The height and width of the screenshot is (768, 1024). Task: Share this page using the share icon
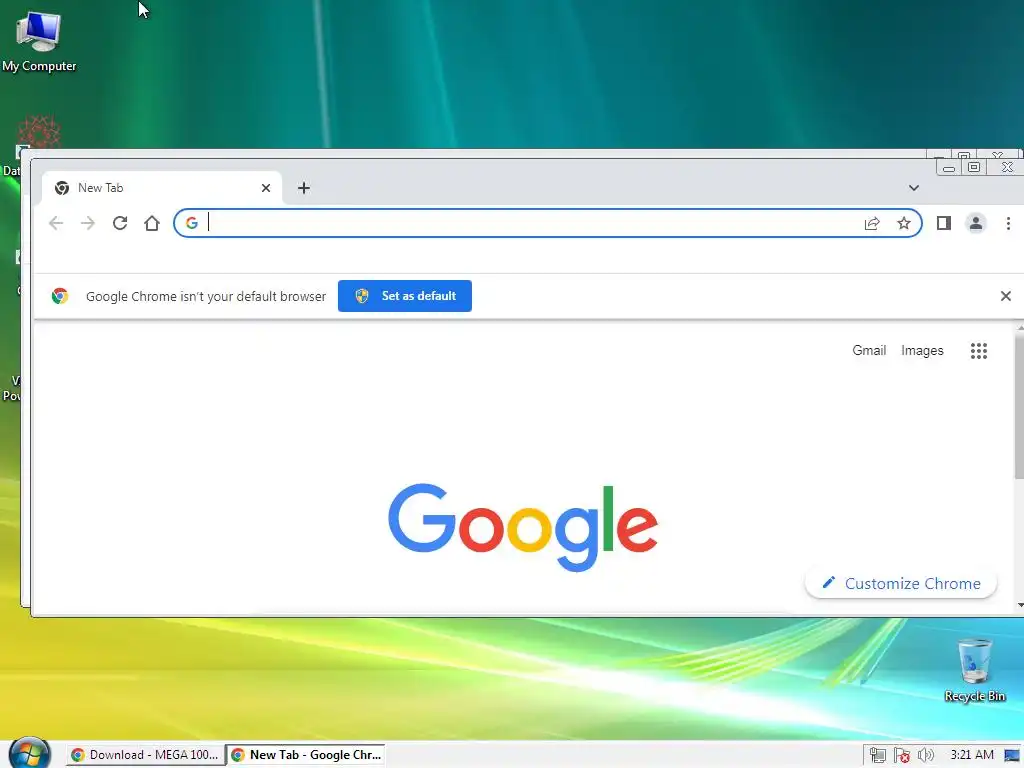coord(872,223)
